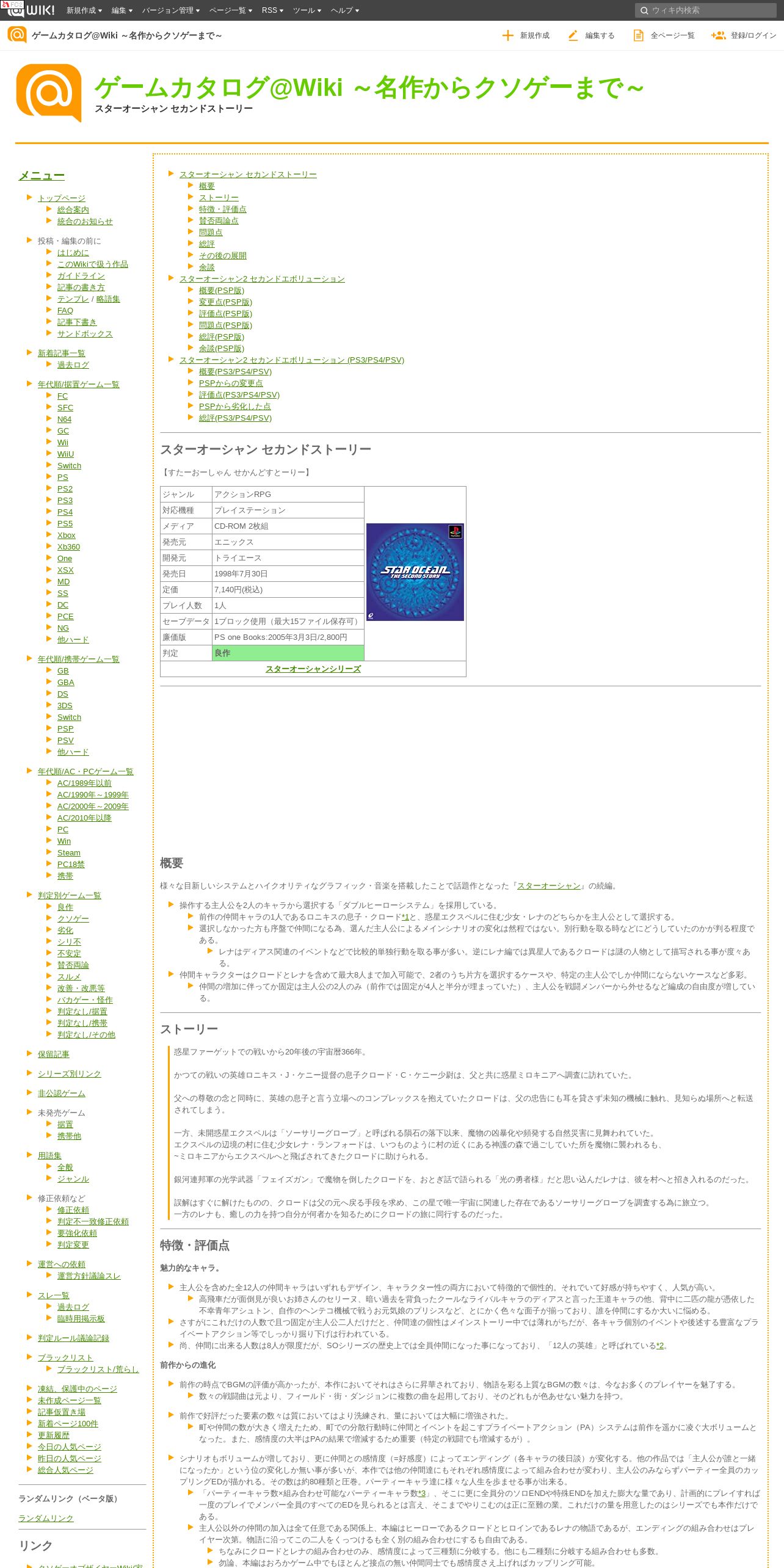The width and height of the screenshot is (784, 1568).
Task: Open footnote *1 in 概要 section
Action: coord(405,917)
